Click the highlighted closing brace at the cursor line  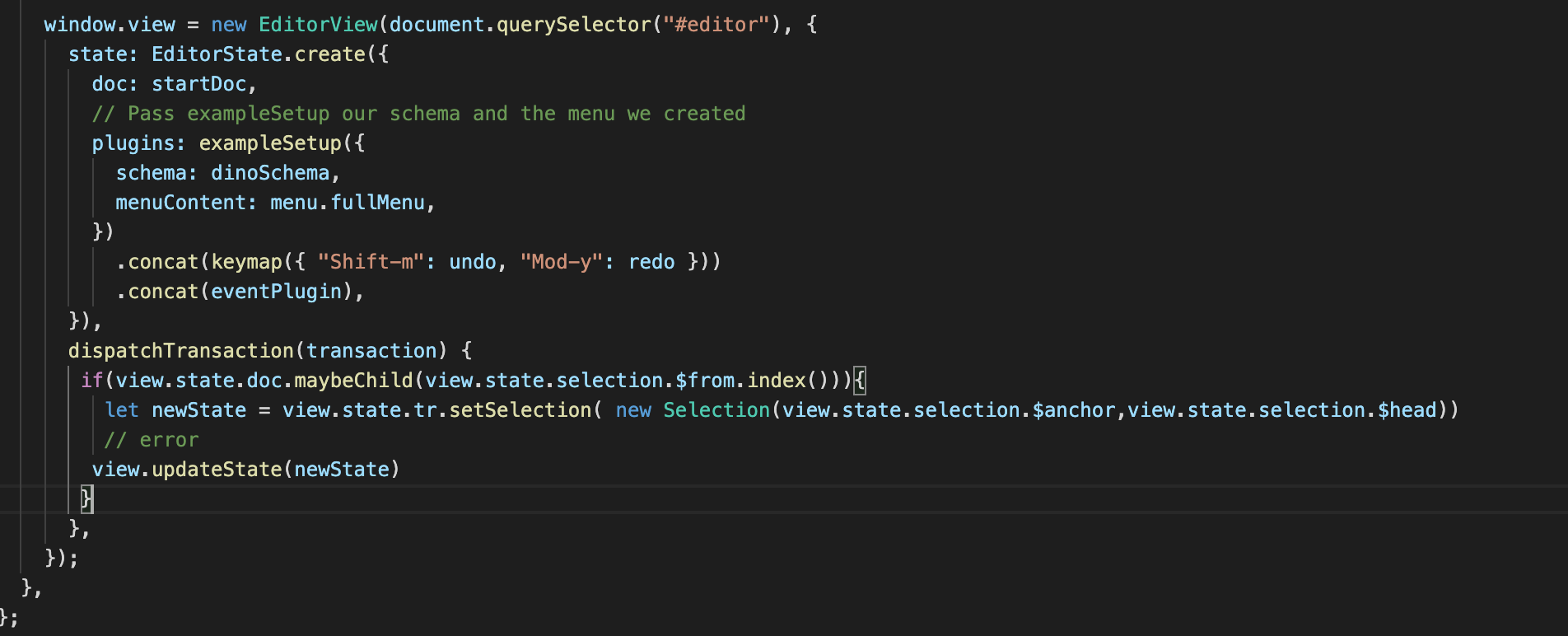(x=86, y=498)
